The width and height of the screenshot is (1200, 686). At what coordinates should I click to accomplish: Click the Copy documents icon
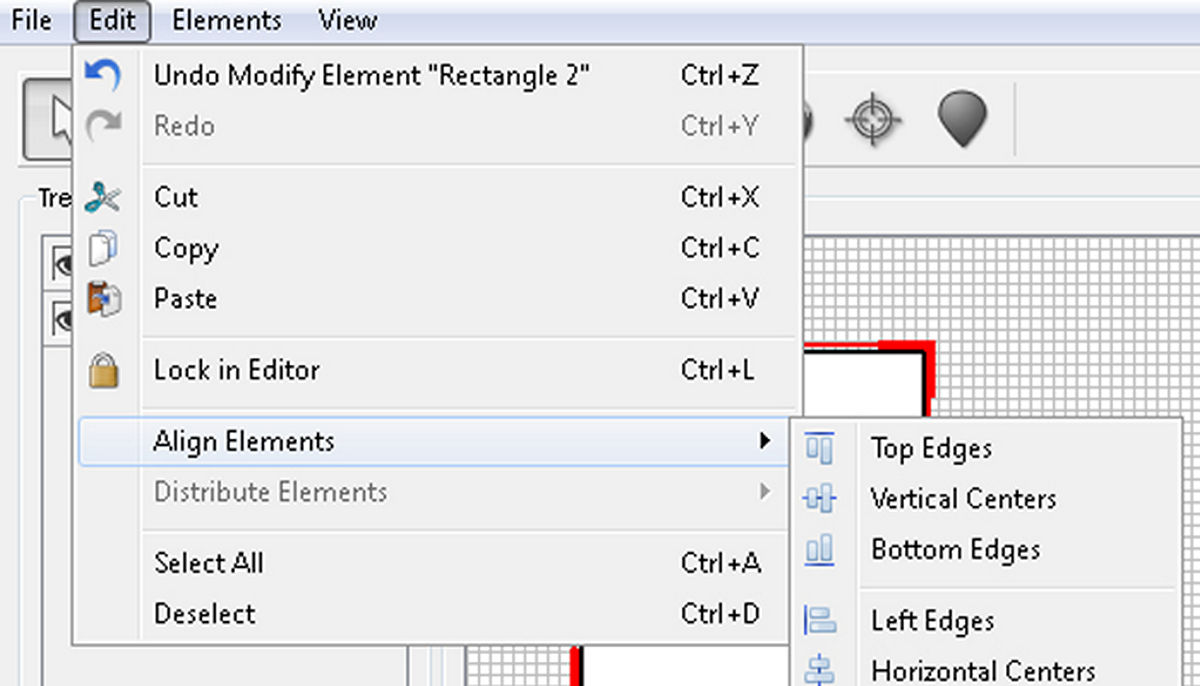coord(103,248)
